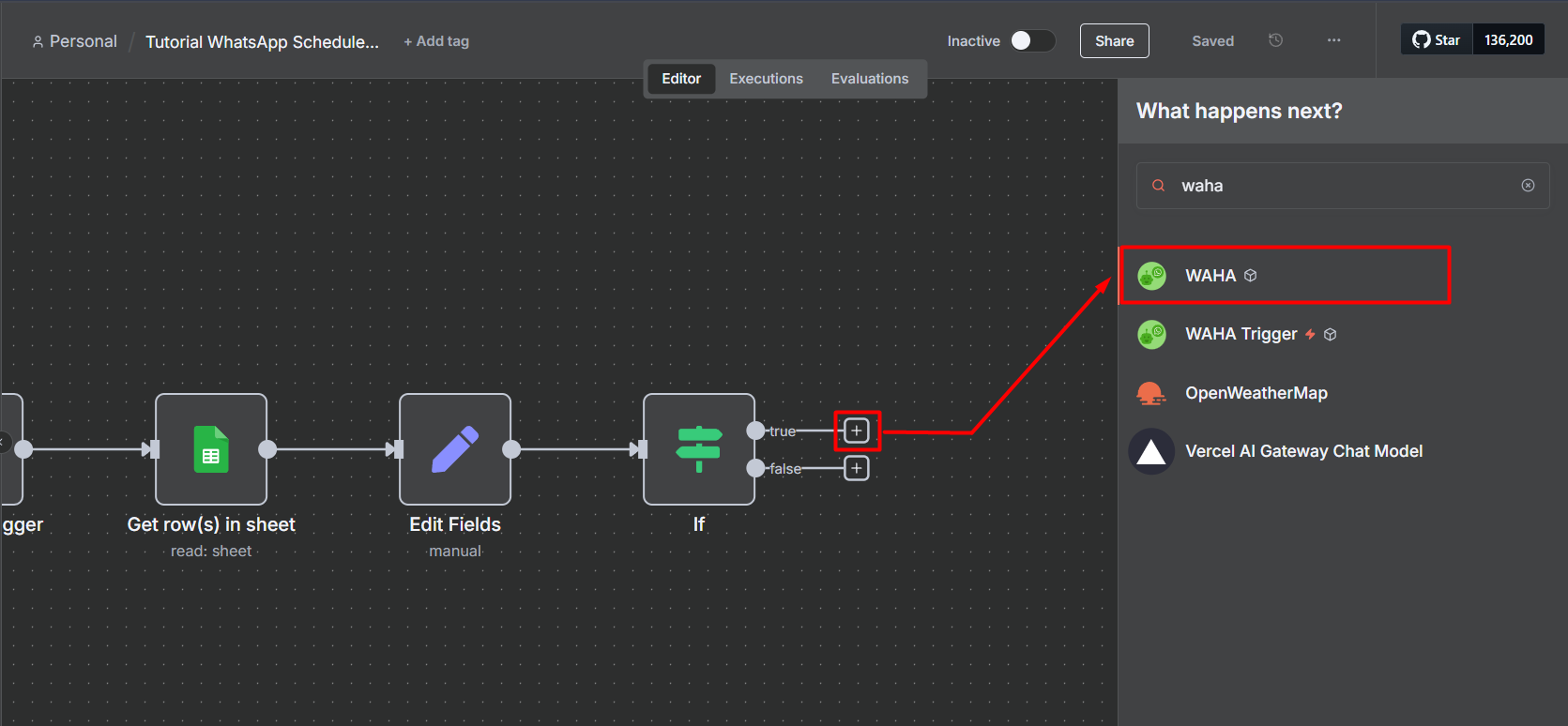Add node on the true branch plus
Image resolution: width=1568 pixels, height=726 pixels.
(x=857, y=431)
